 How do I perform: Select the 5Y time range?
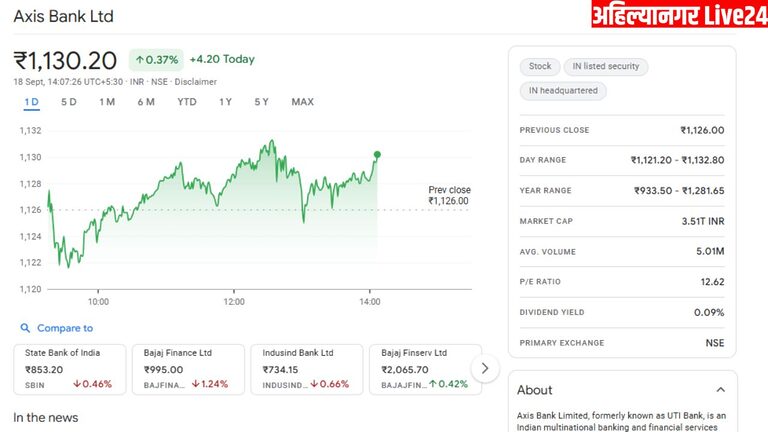click(261, 102)
